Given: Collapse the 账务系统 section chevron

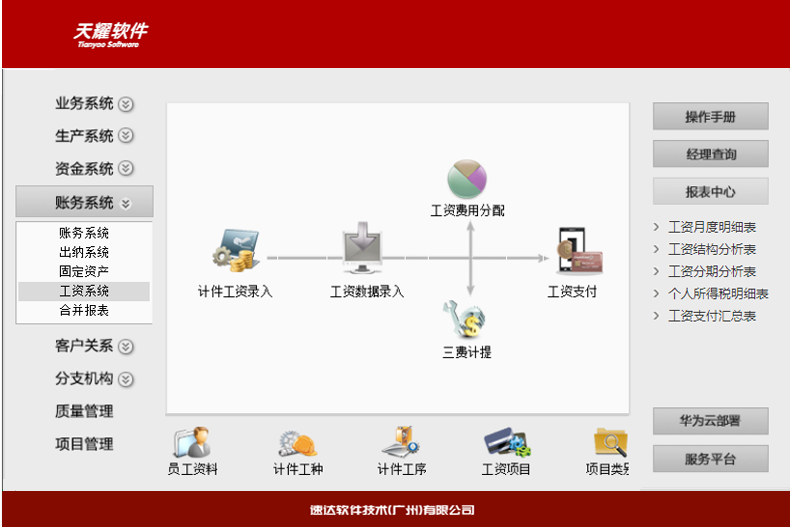Looking at the screenshot, I should coord(126,204).
